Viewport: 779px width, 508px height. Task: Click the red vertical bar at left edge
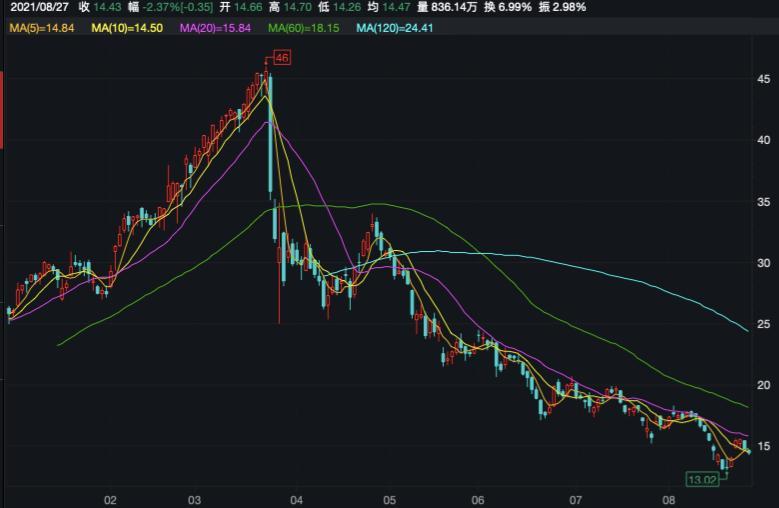click(2, 110)
